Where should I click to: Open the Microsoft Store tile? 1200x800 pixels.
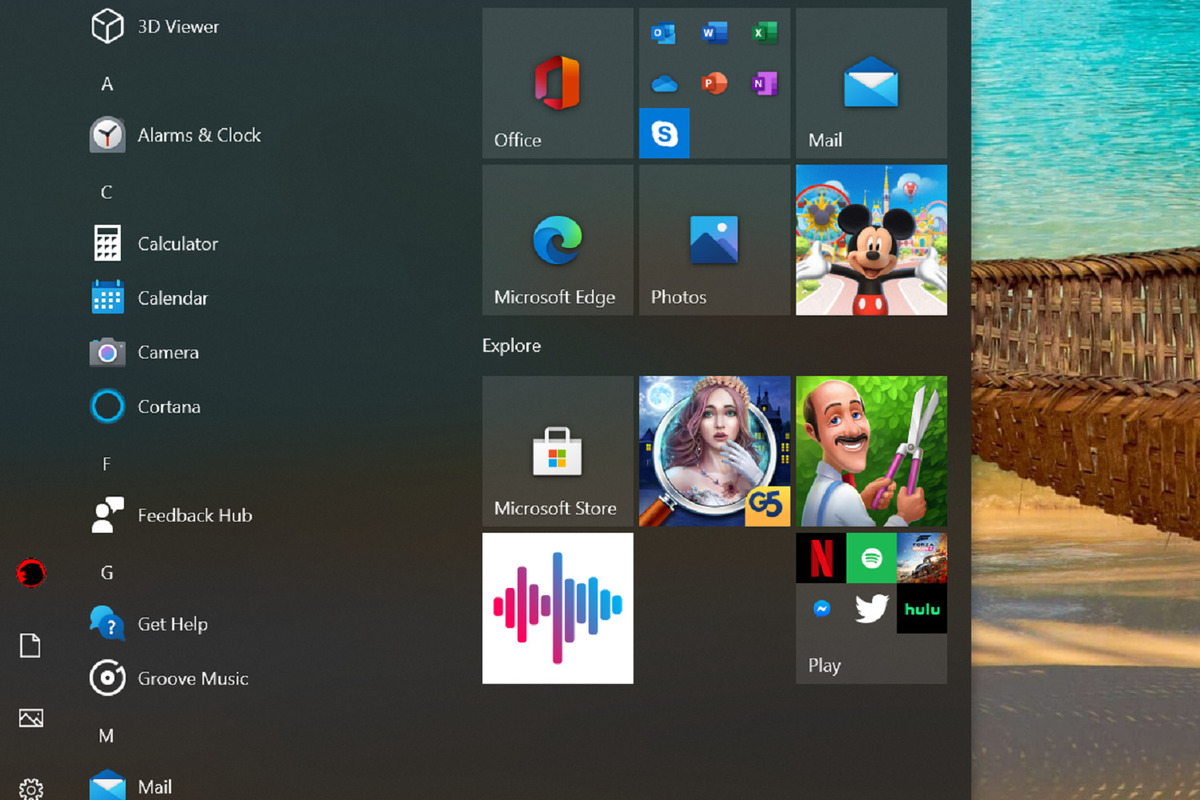tap(557, 450)
